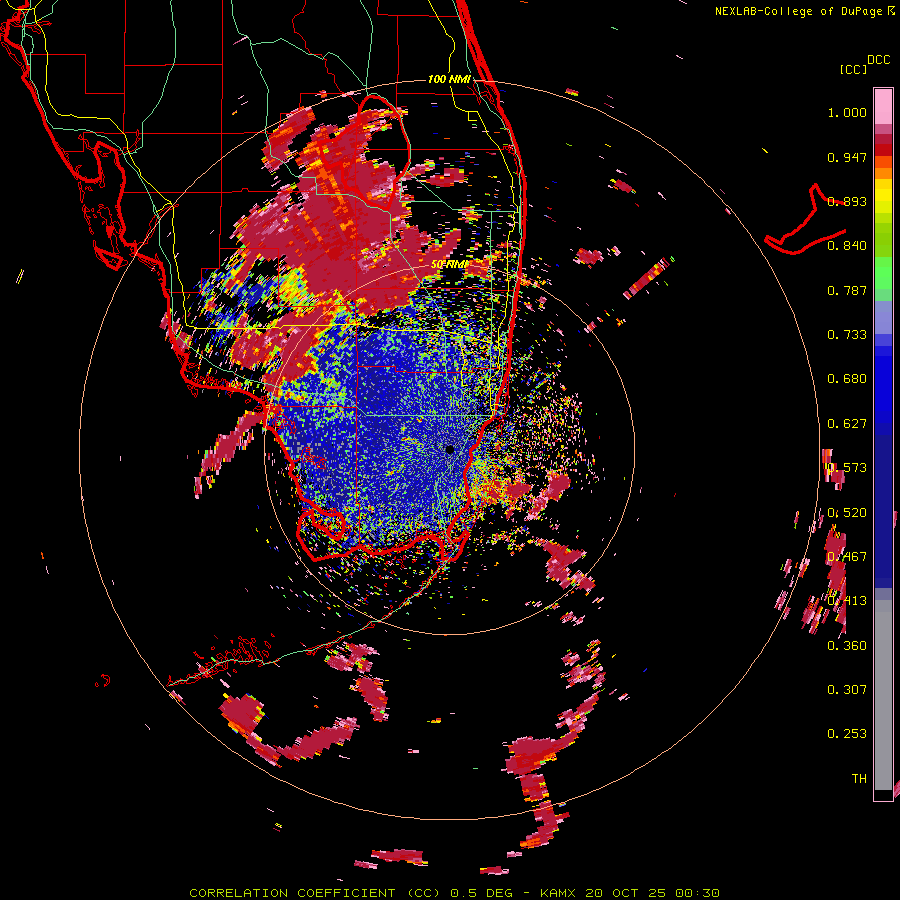This screenshot has width=900, height=900.
Task: Pick the pink top color bar segment
Action: [x=883, y=106]
